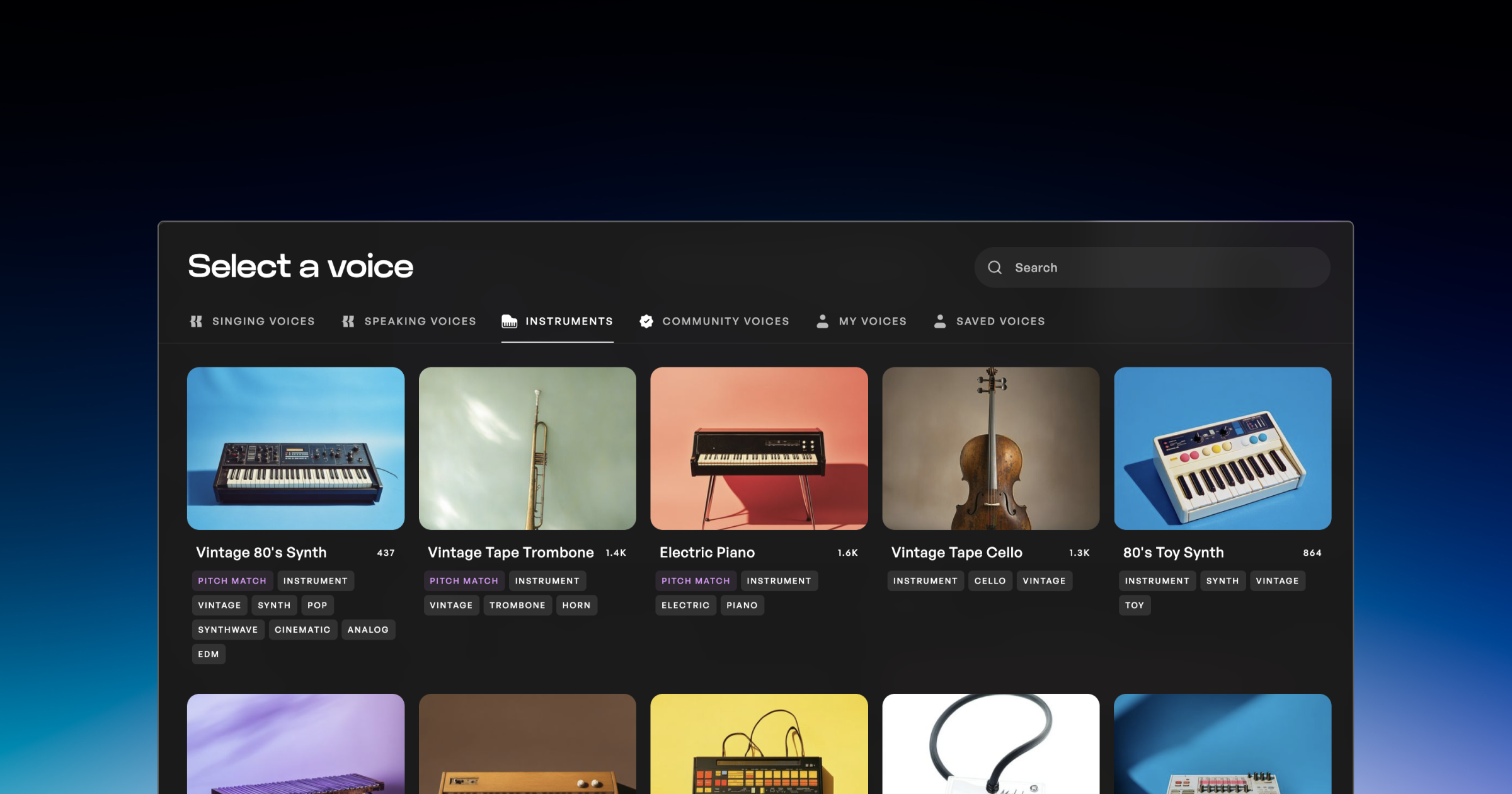Click the Pitch Match tag under Electric Piano

[x=696, y=581]
